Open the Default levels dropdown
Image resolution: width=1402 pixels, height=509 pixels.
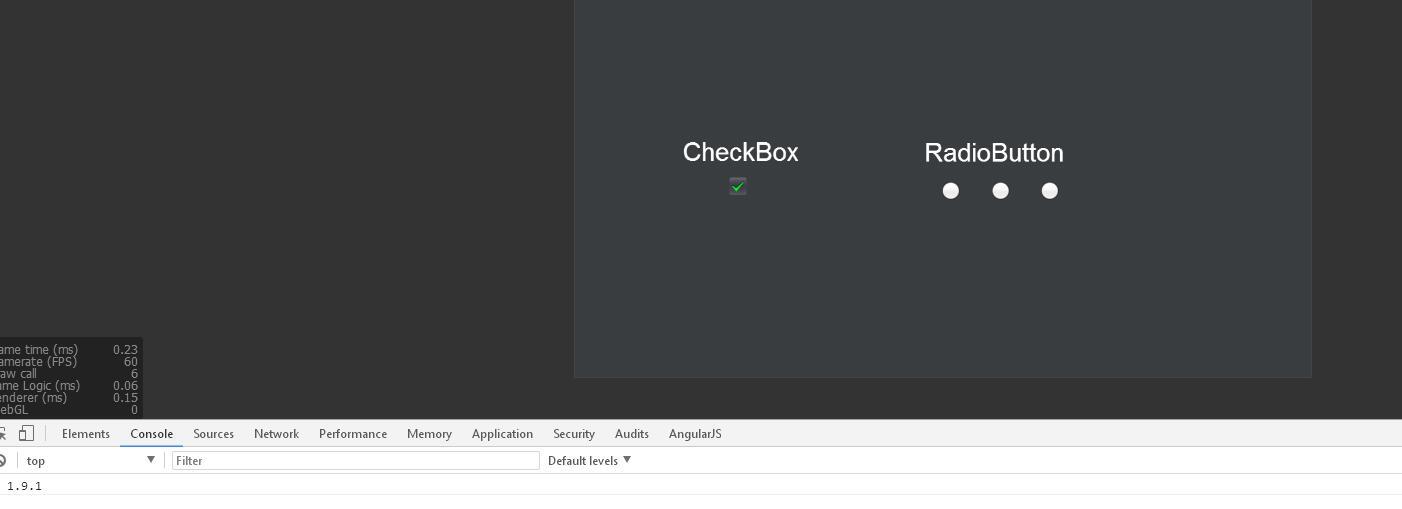point(589,460)
